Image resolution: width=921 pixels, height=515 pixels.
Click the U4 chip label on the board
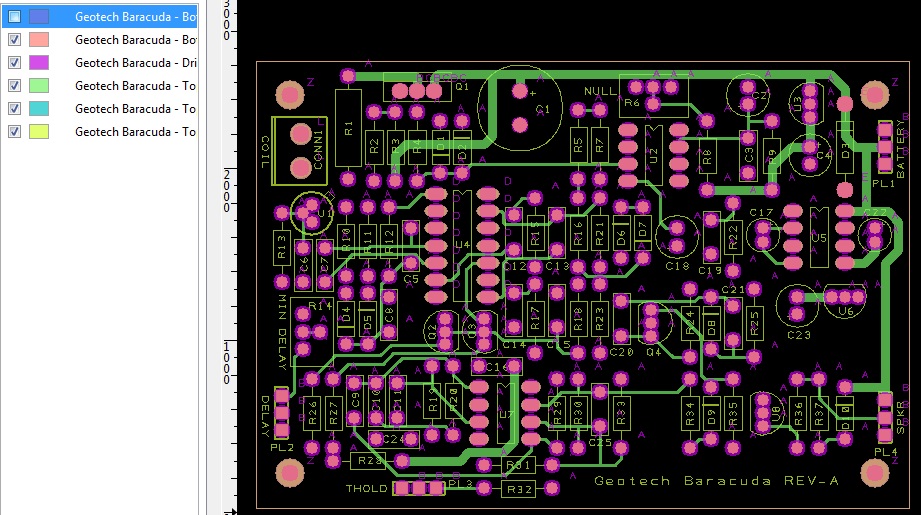(x=462, y=244)
